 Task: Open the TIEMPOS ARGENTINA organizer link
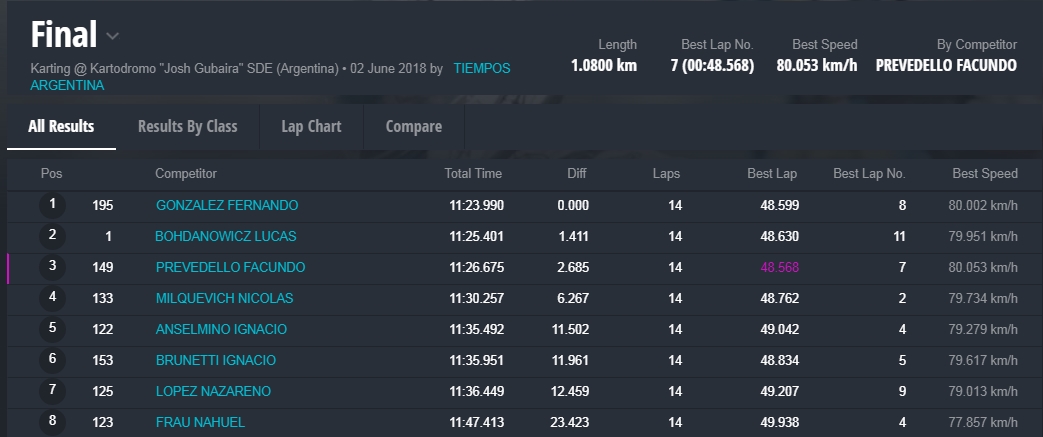coord(481,69)
